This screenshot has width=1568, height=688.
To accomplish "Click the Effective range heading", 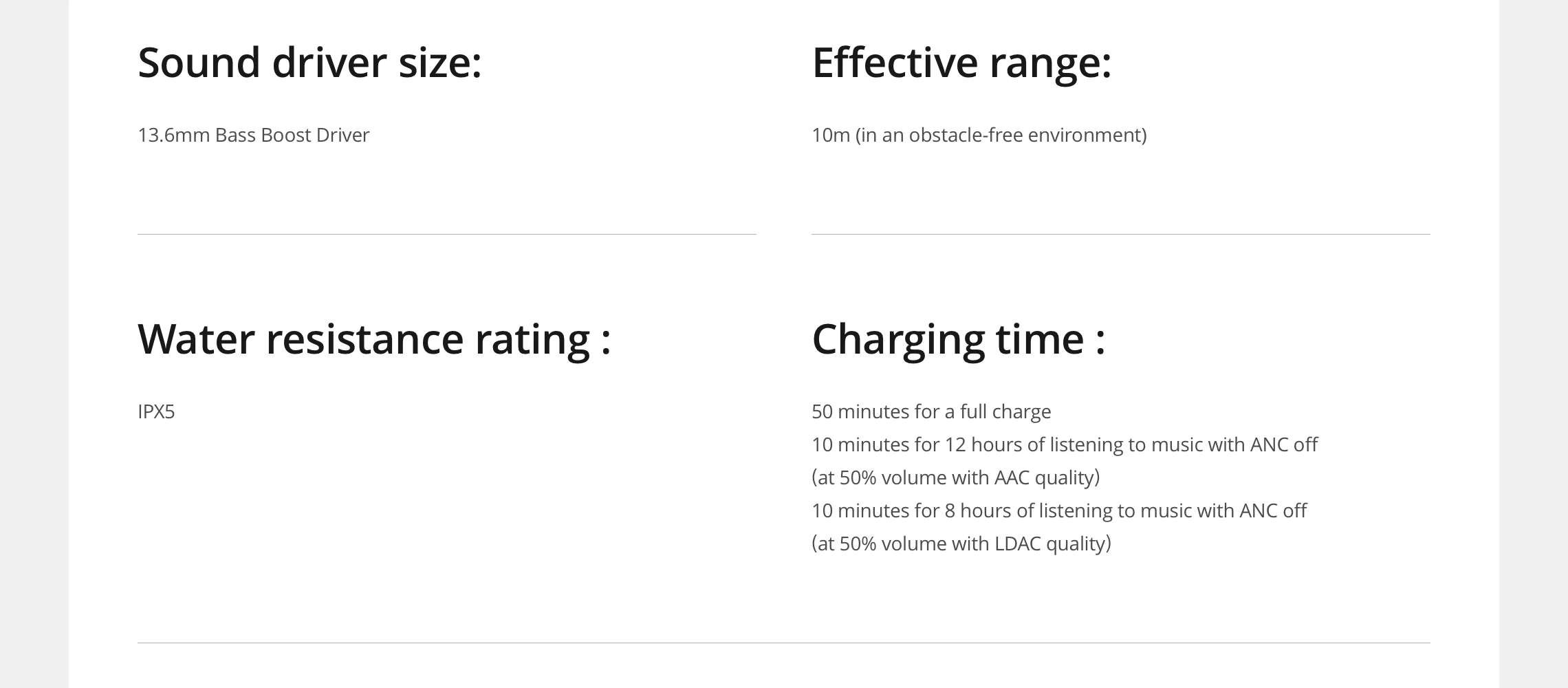I will (961, 63).
